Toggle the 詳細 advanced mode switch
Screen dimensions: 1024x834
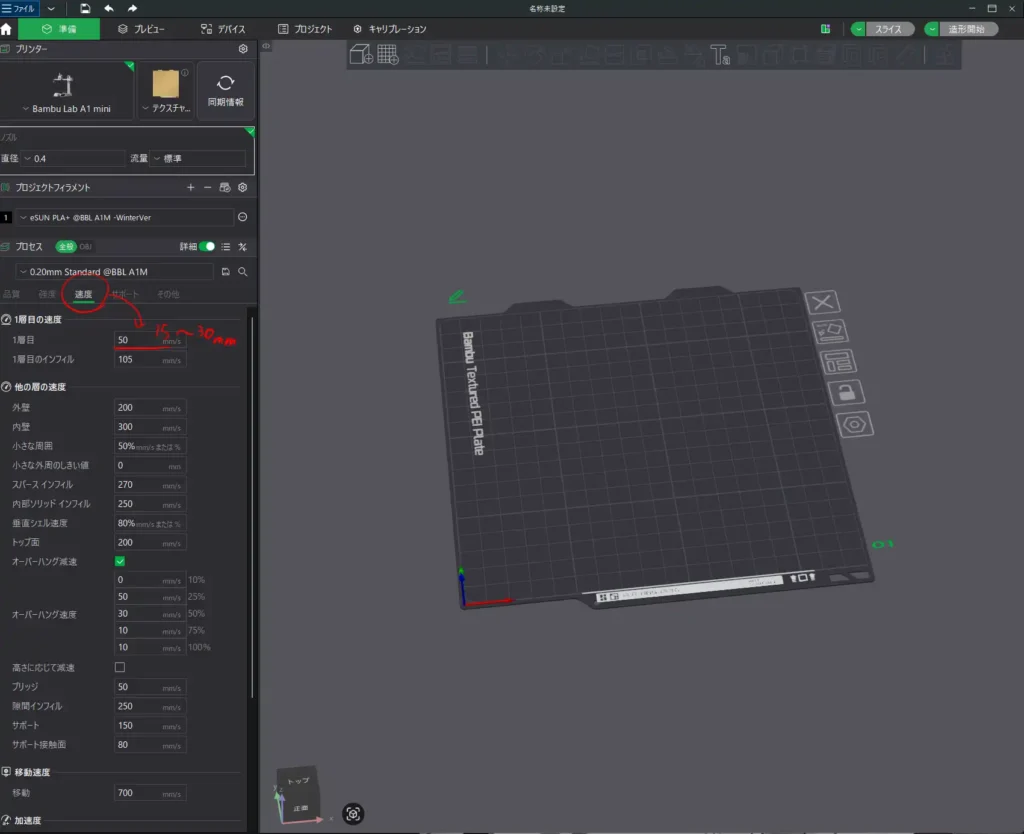(x=207, y=246)
